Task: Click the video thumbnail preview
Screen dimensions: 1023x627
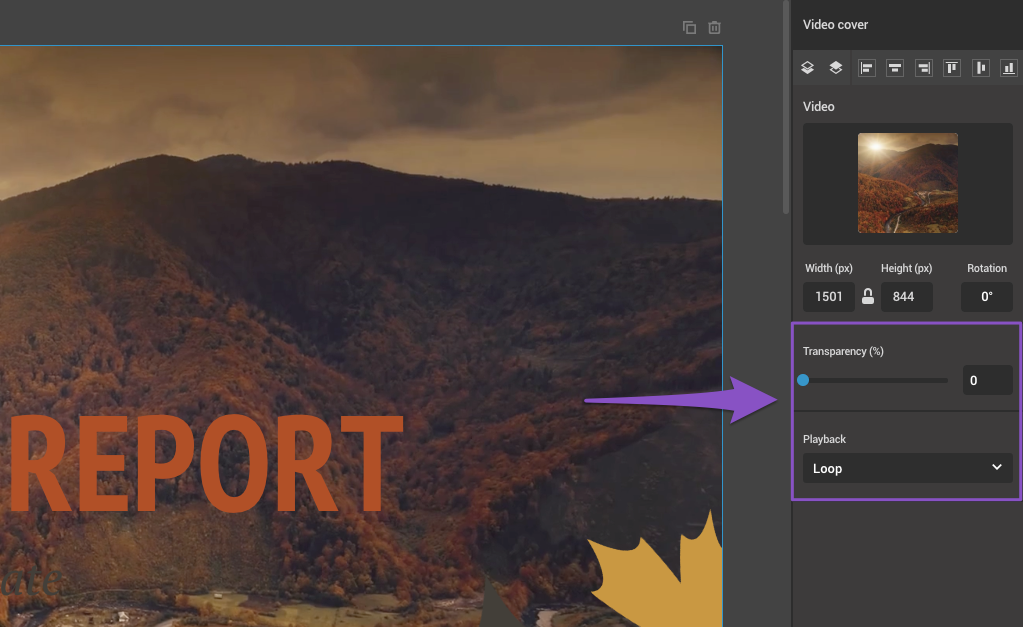Action: click(x=907, y=183)
